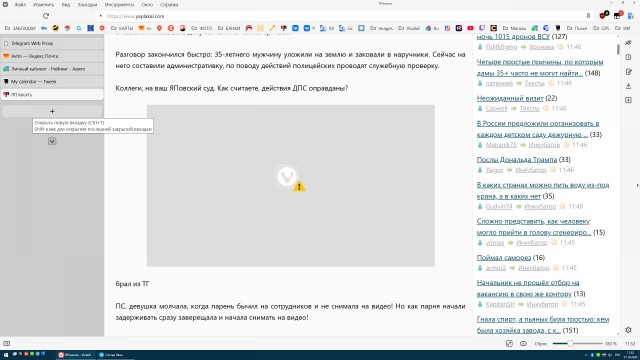Switch to the My calendar — Tweek tab
Screen dimensions: 640x360
point(52,82)
